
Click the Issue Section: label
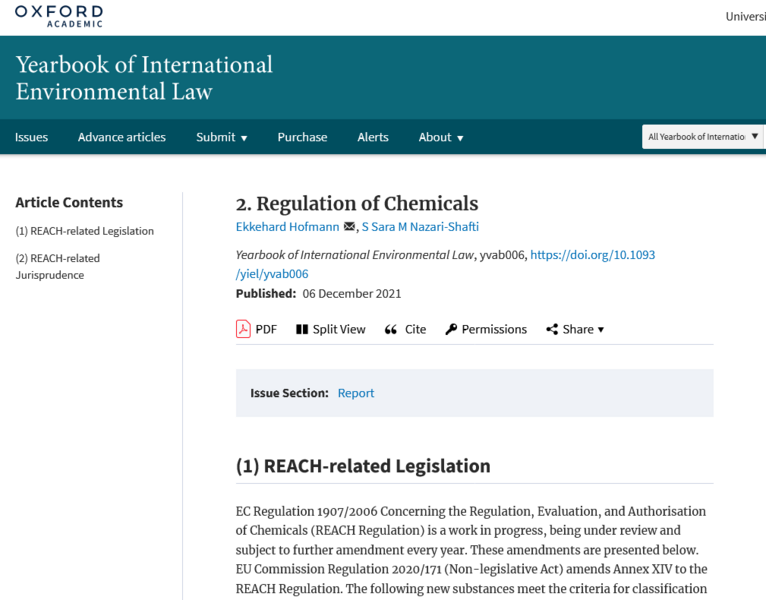point(289,393)
